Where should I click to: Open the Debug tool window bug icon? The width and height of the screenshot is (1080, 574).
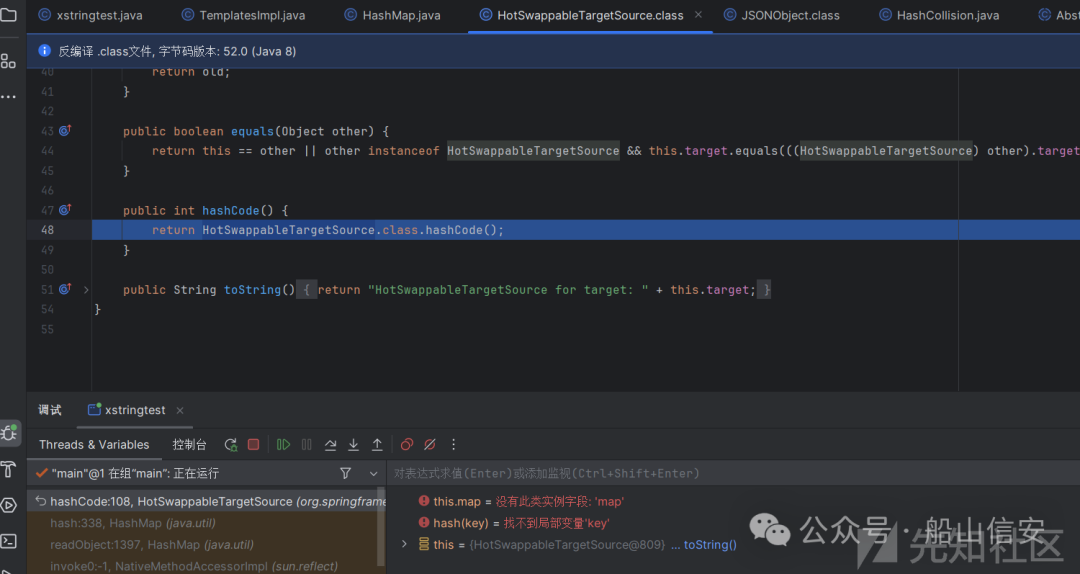click(x=10, y=433)
